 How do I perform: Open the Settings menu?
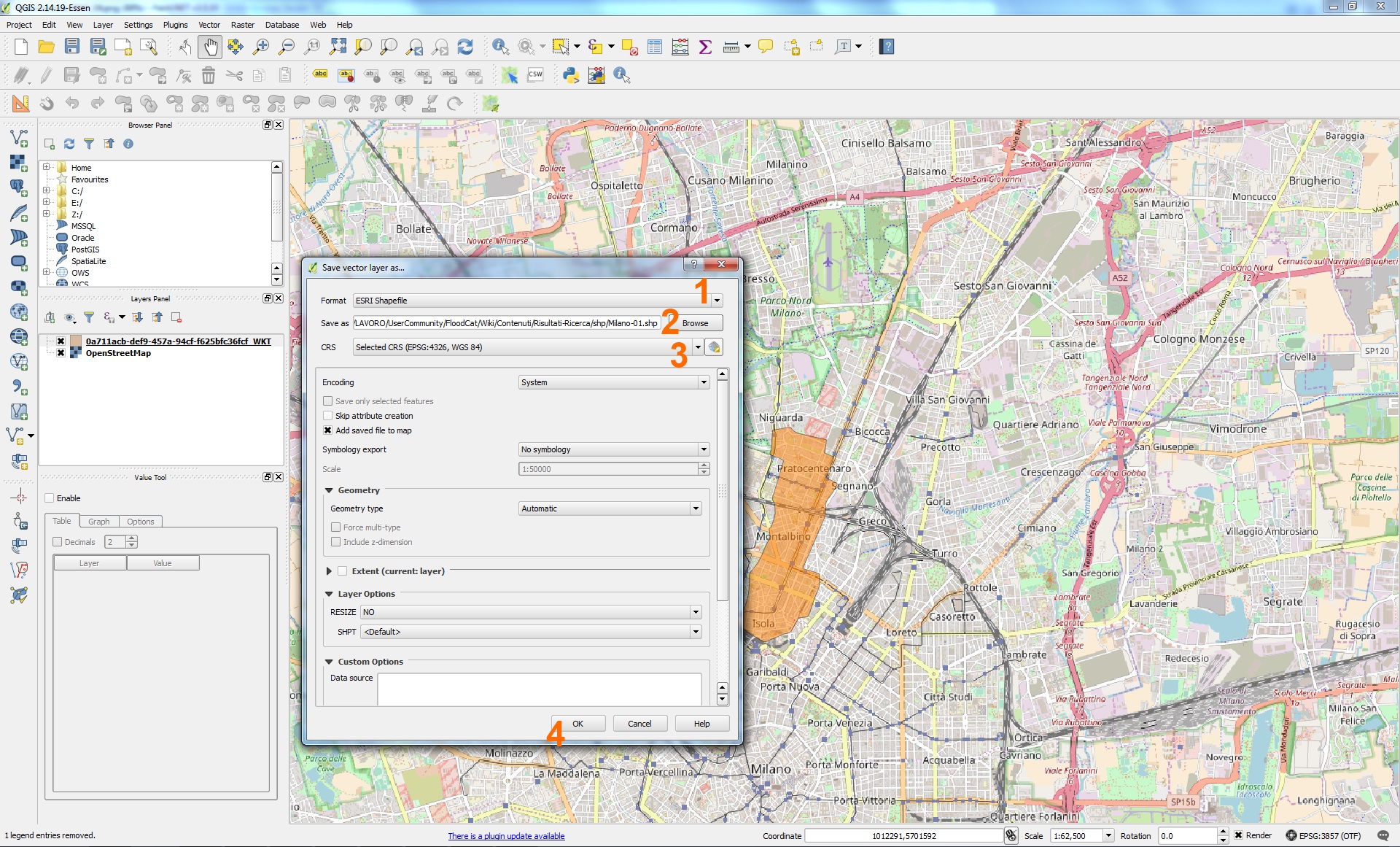click(x=138, y=25)
